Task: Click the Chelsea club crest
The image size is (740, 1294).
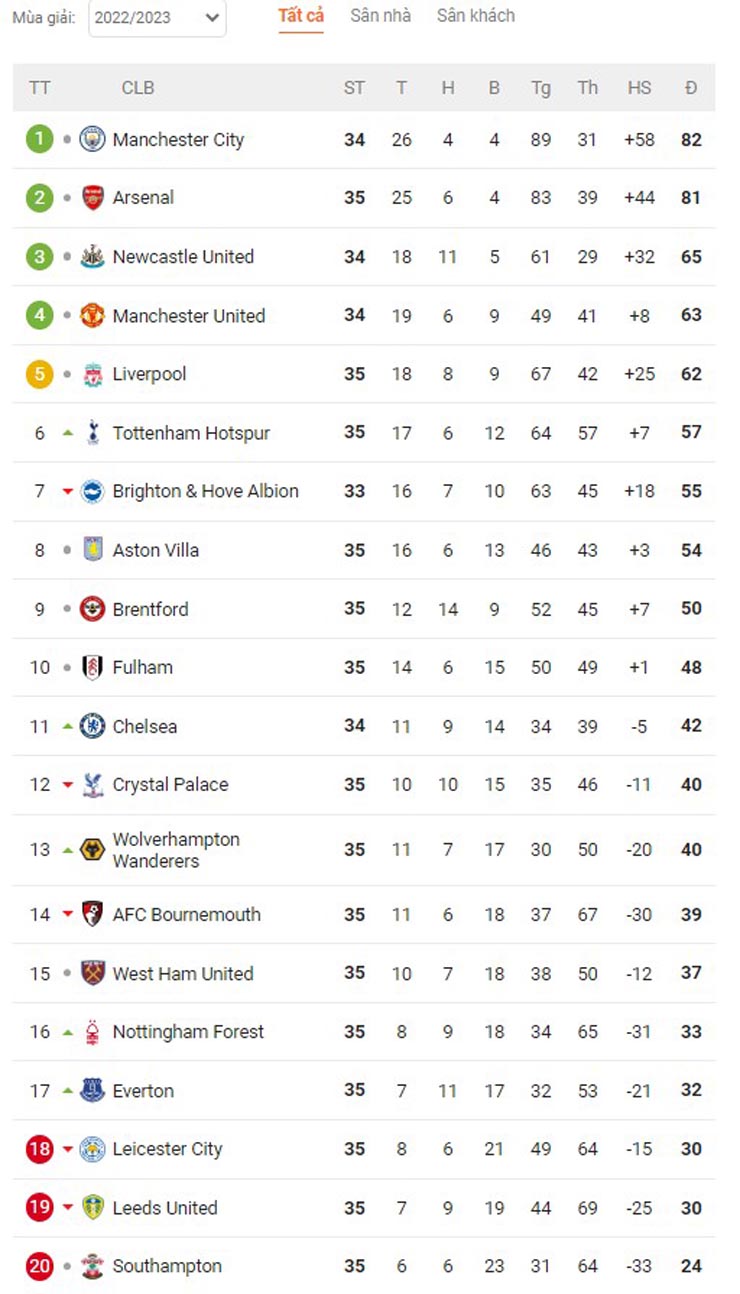Action: [x=92, y=726]
